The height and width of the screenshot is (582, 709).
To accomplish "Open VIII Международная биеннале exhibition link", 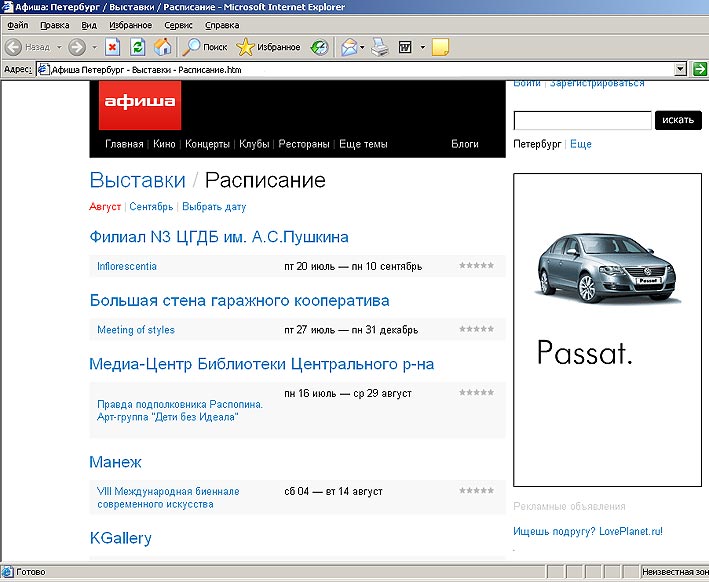I will point(168,498).
